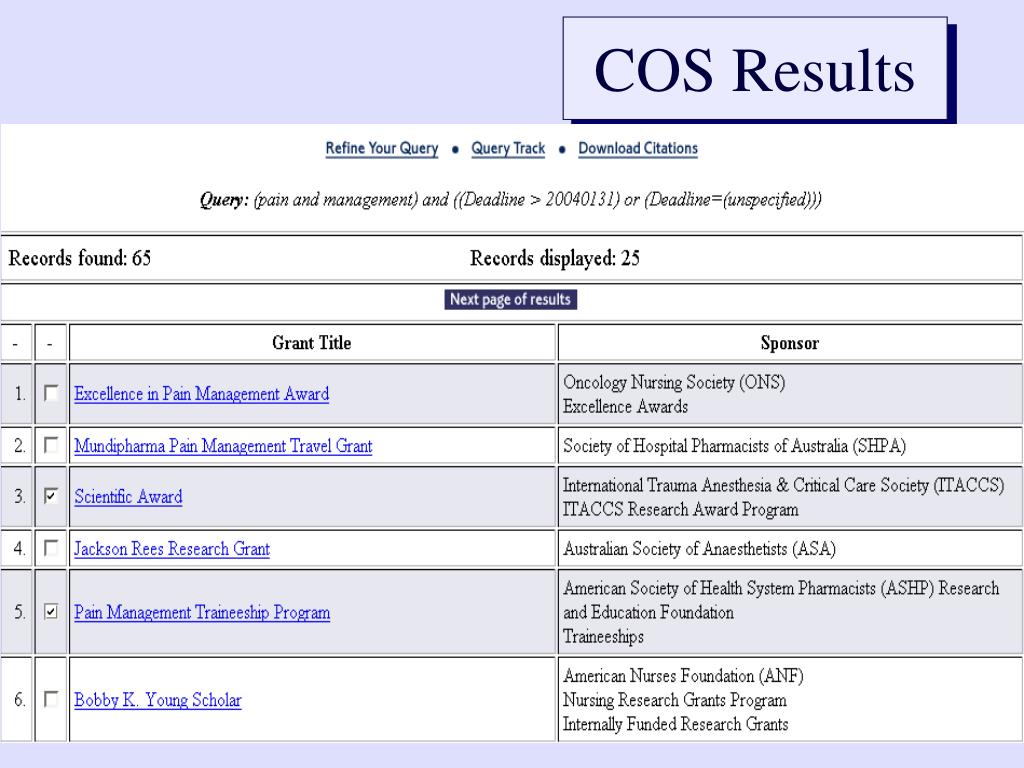Click the query string text about Deadline

tap(511, 199)
